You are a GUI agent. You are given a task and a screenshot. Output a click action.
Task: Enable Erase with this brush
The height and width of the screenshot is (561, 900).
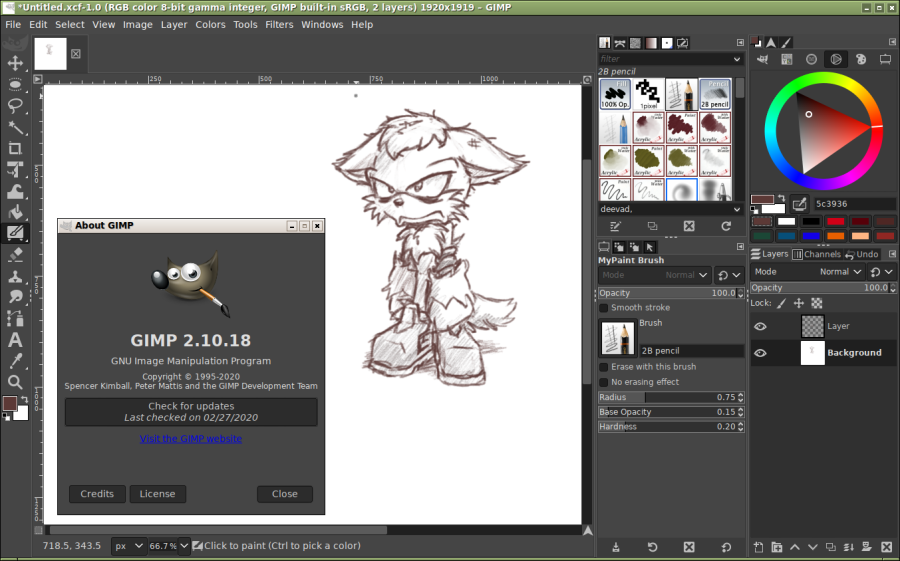tap(604, 367)
